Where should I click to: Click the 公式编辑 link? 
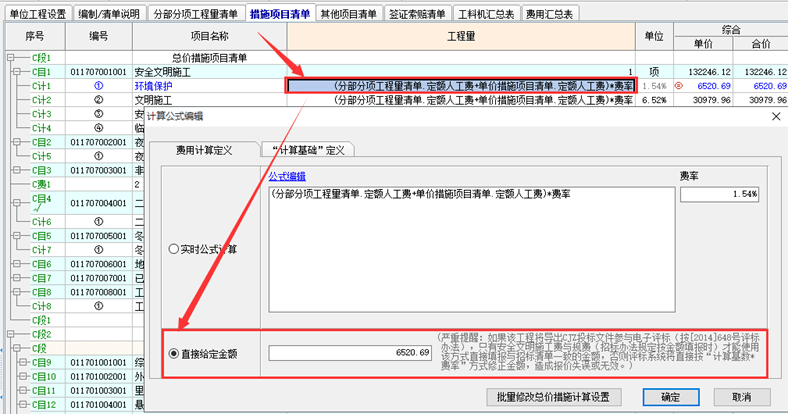click(287, 176)
